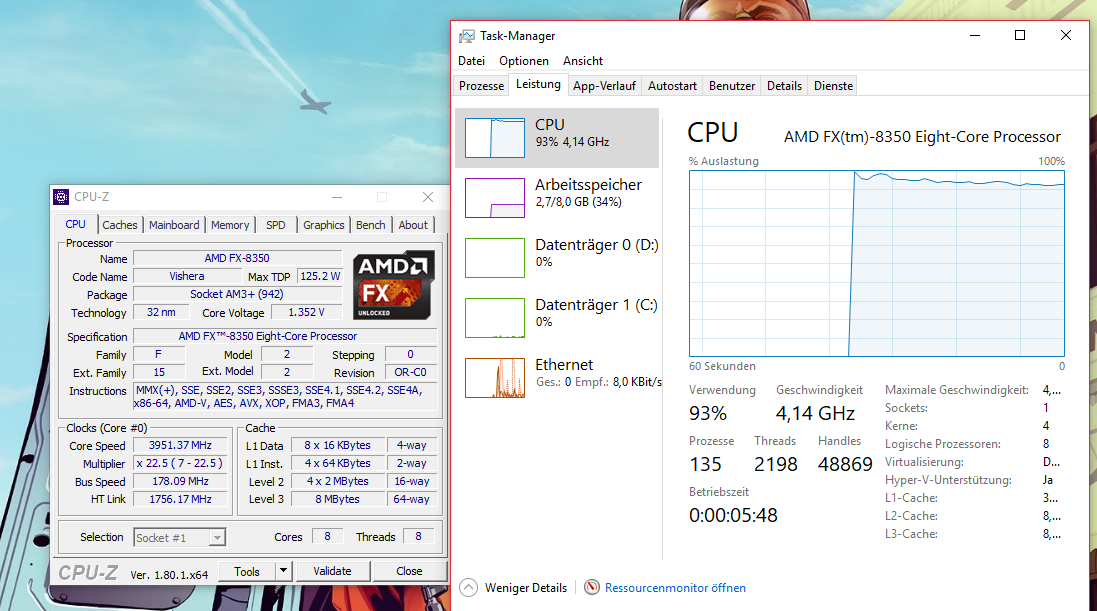Viewport: 1097px width, 611px height.
Task: Click the Core Speed 3951.37 MHz value
Action: [180, 445]
